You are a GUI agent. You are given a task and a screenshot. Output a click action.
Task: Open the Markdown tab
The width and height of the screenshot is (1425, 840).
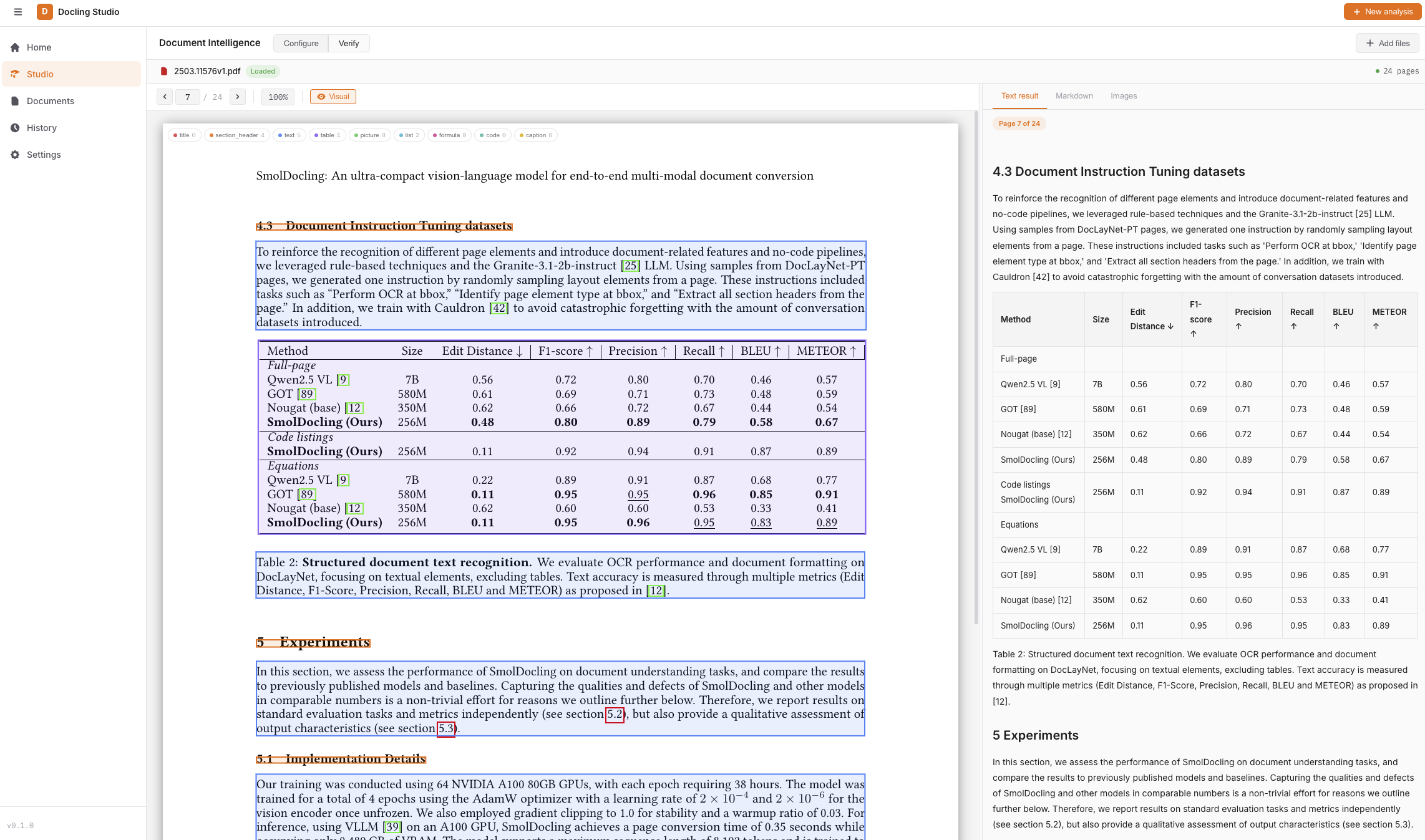pyautogui.click(x=1074, y=96)
